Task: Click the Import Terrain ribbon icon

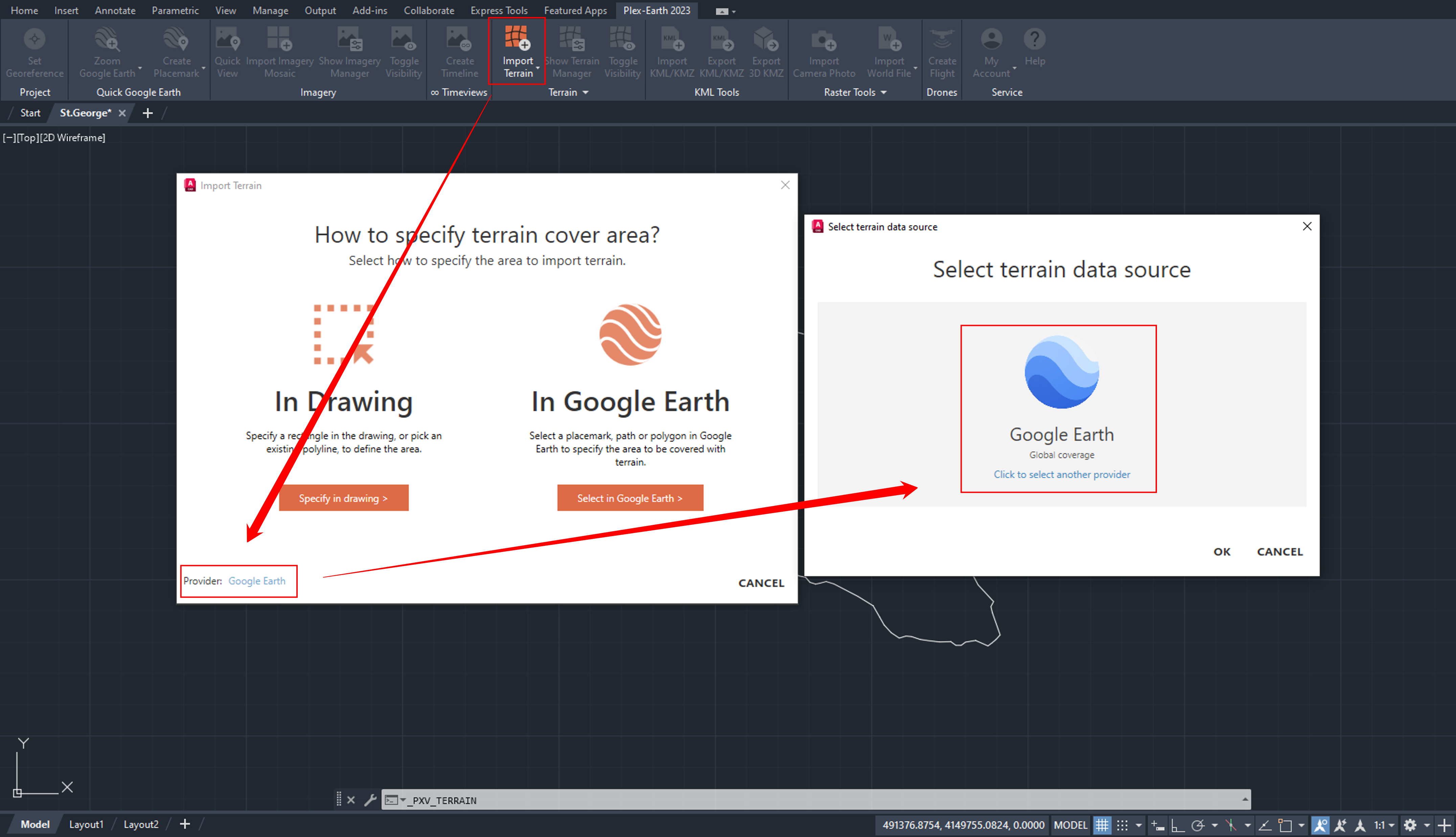Action: (518, 37)
